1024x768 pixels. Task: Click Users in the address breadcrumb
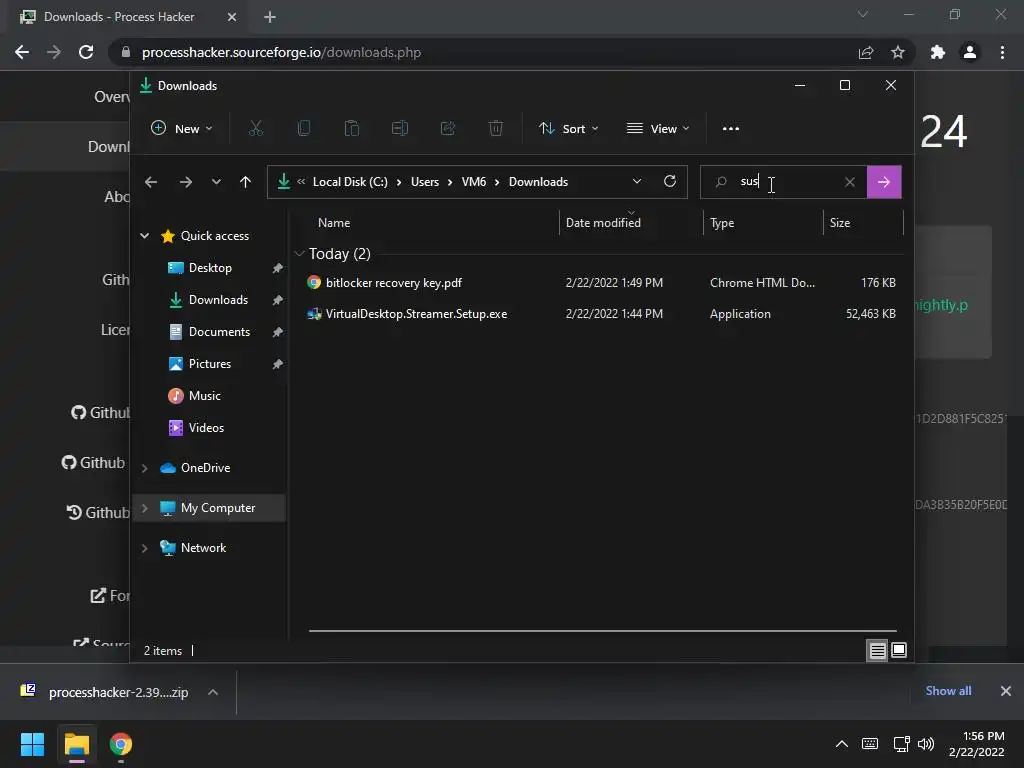(424, 182)
